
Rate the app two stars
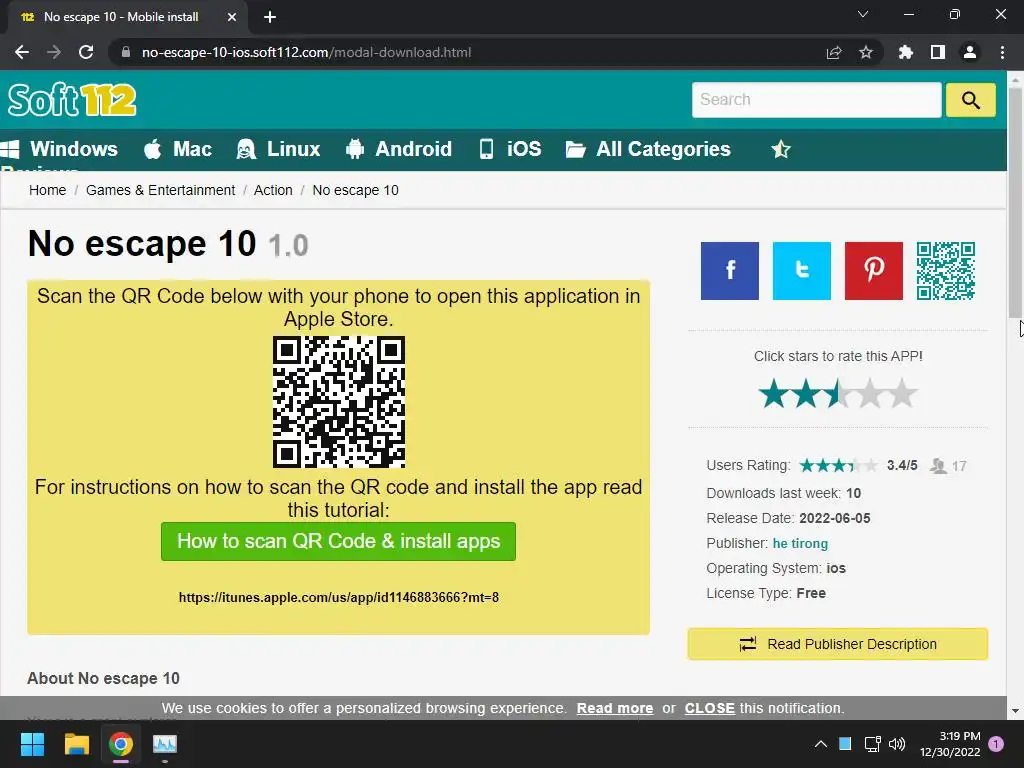tap(806, 394)
